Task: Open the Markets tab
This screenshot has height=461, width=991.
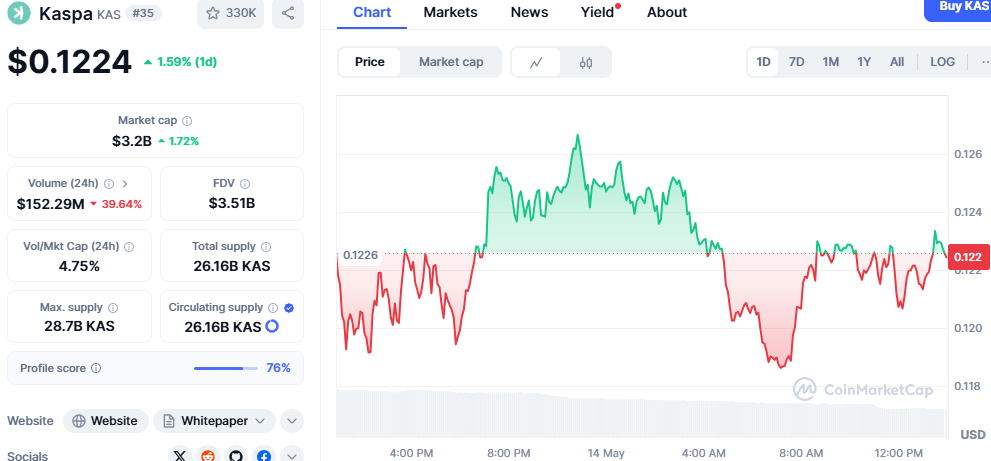Action: click(x=450, y=12)
